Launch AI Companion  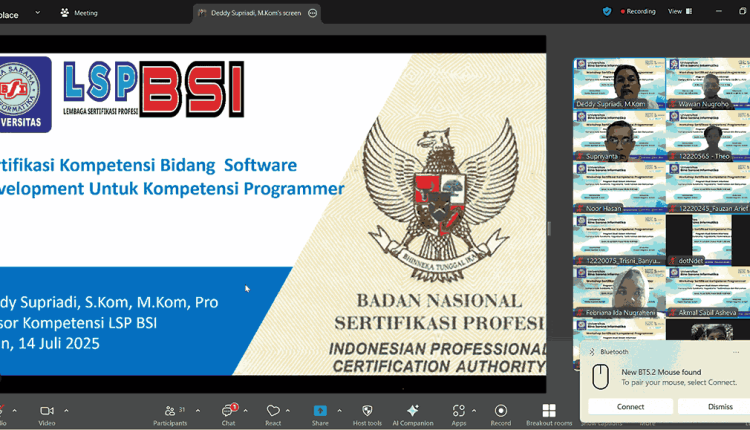(x=413, y=415)
